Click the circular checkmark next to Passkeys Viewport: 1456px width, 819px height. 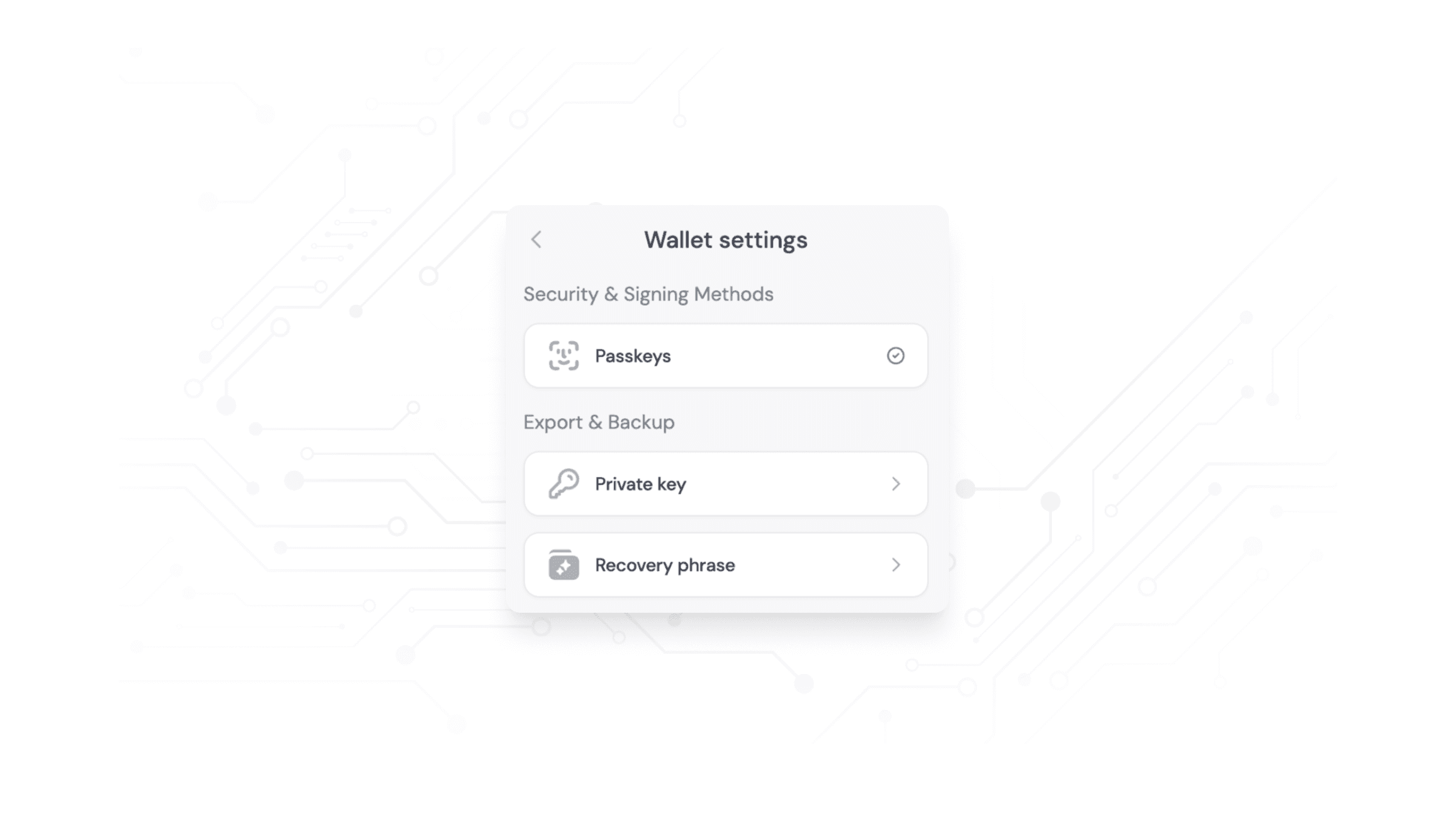coord(895,355)
